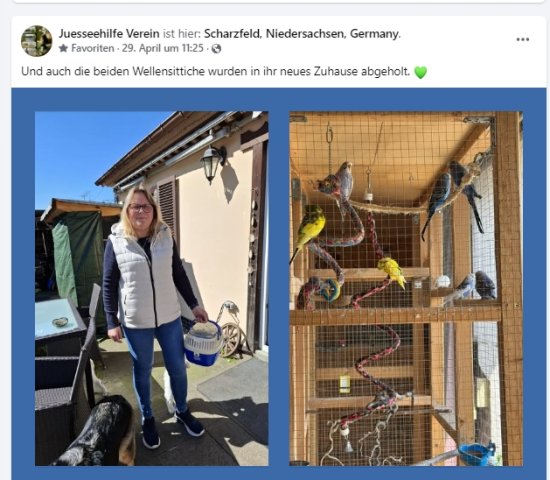Open photo of woman holding pet carrier
550x480 pixels.
(x=152, y=288)
